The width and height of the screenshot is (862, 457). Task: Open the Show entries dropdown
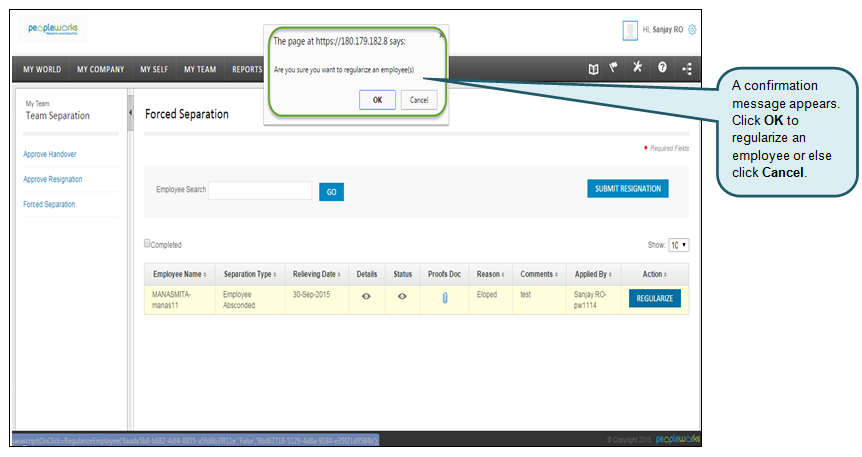tap(678, 245)
